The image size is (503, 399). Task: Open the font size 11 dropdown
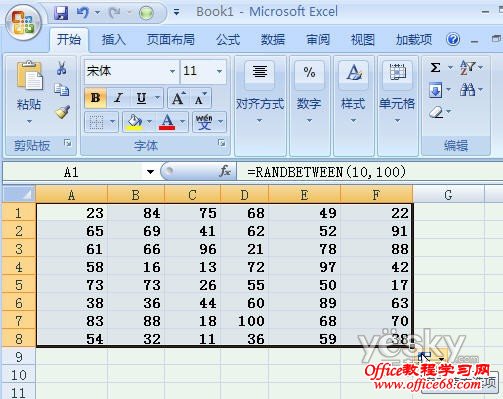click(x=219, y=71)
